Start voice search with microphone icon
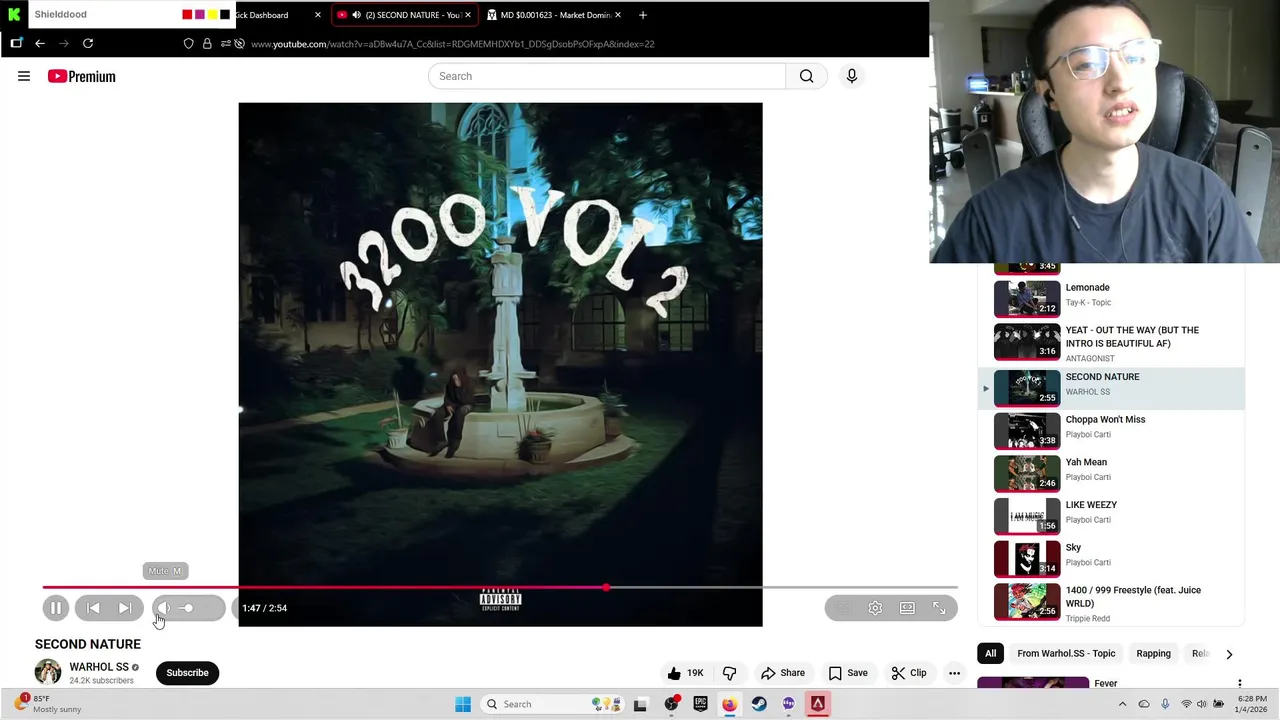1280x720 pixels. point(852,76)
